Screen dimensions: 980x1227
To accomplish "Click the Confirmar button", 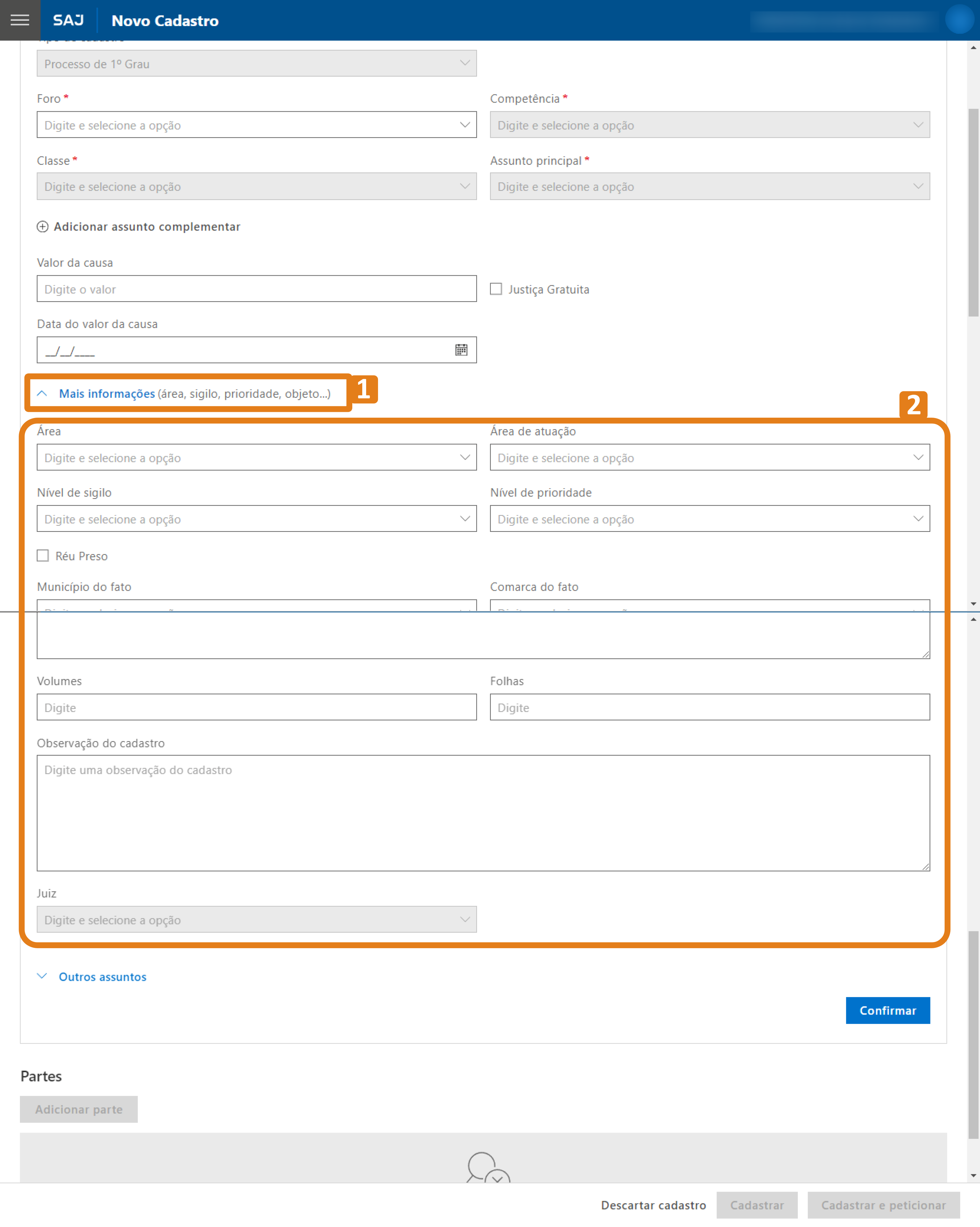I will point(887,1010).
